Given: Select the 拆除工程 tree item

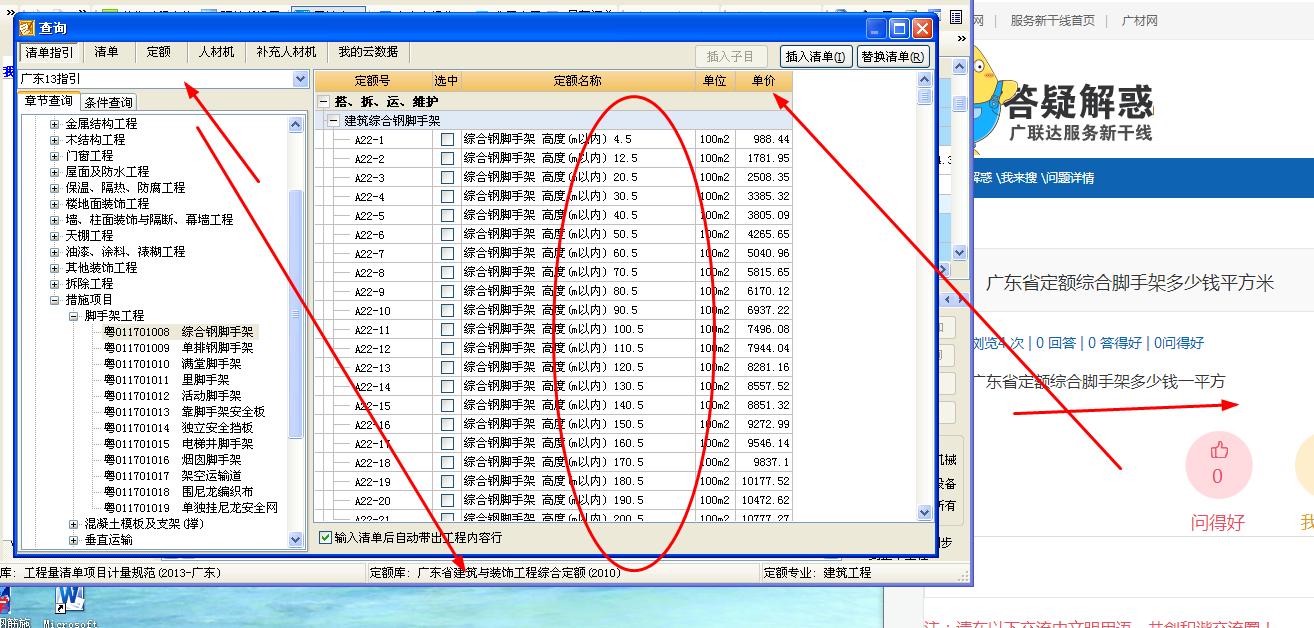Looking at the screenshot, I should pos(89,284).
